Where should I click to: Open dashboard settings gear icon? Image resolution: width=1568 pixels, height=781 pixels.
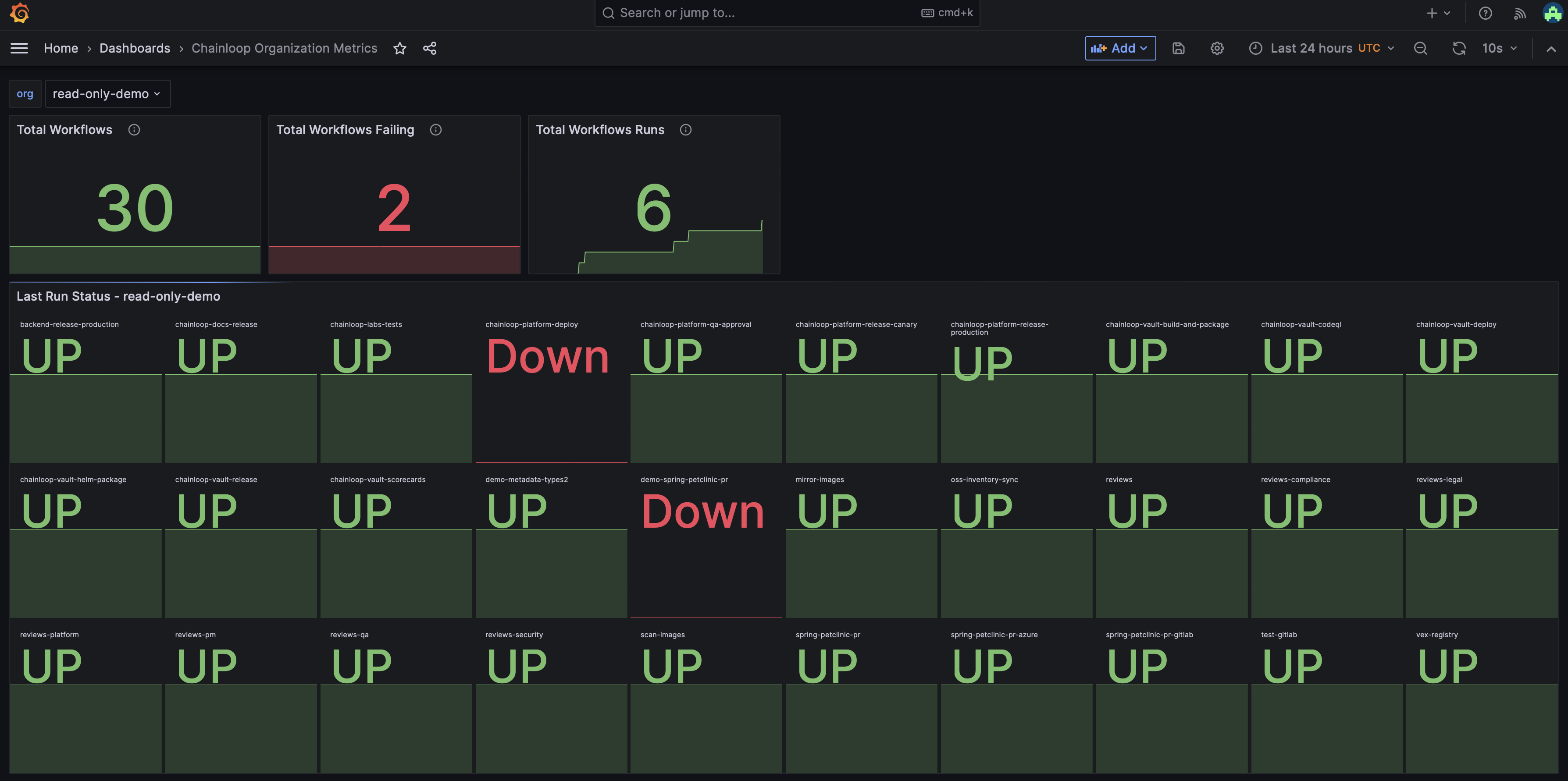pos(1217,48)
